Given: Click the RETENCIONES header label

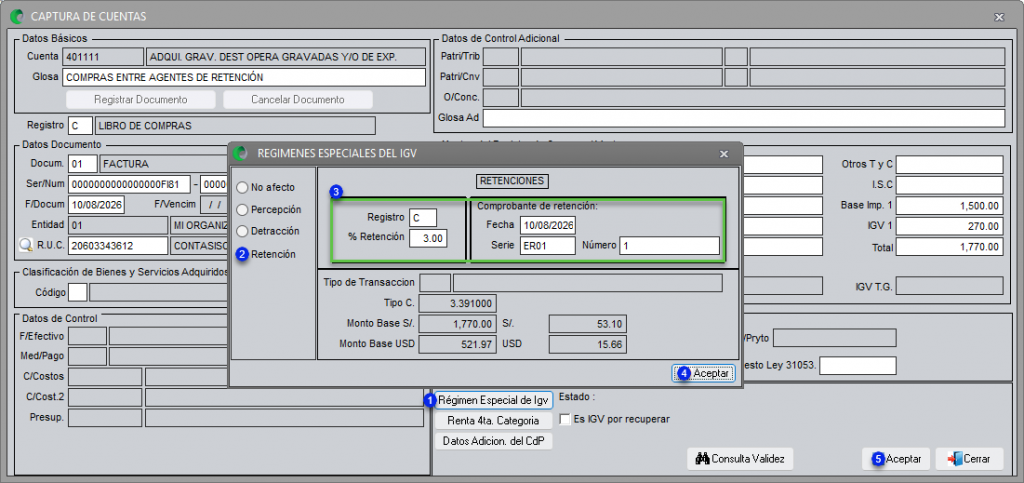Looking at the screenshot, I should click(x=513, y=180).
